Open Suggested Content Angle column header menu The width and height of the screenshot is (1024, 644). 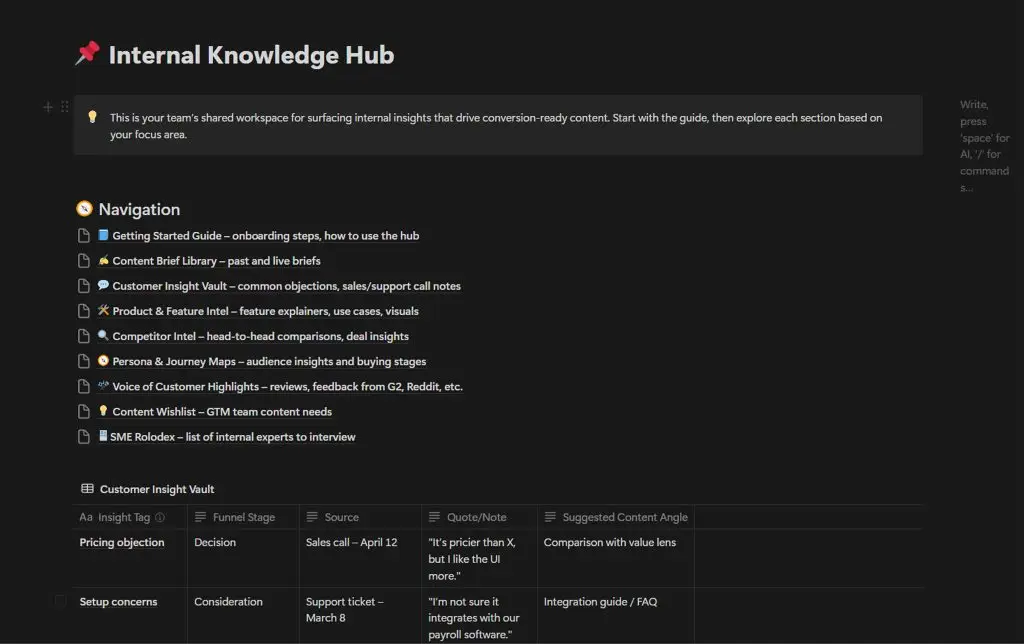coord(616,517)
